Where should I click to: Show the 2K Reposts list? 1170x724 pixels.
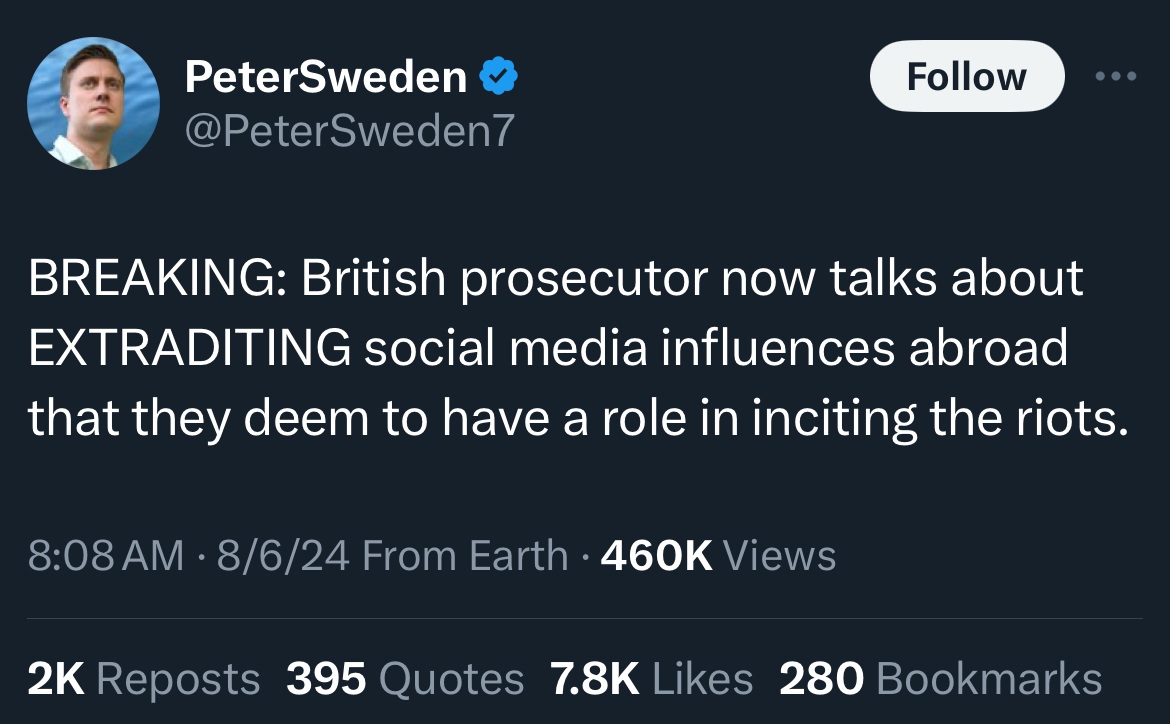point(143,679)
